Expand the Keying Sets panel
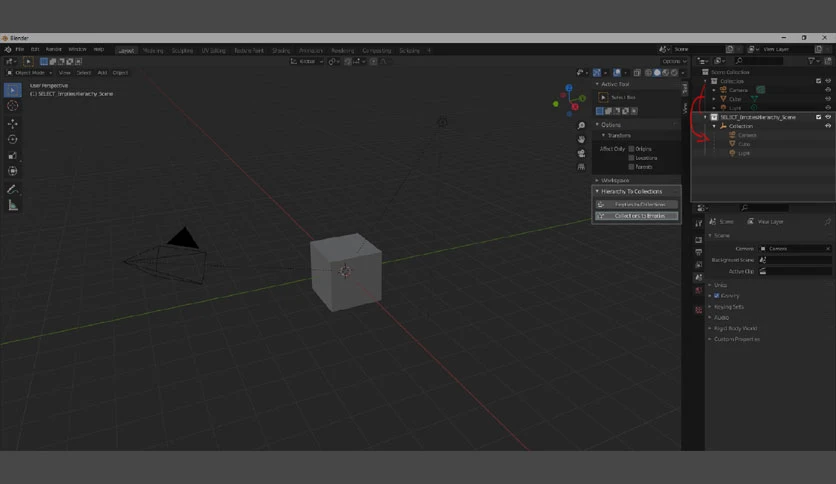Image resolution: width=836 pixels, height=484 pixels. point(728,307)
